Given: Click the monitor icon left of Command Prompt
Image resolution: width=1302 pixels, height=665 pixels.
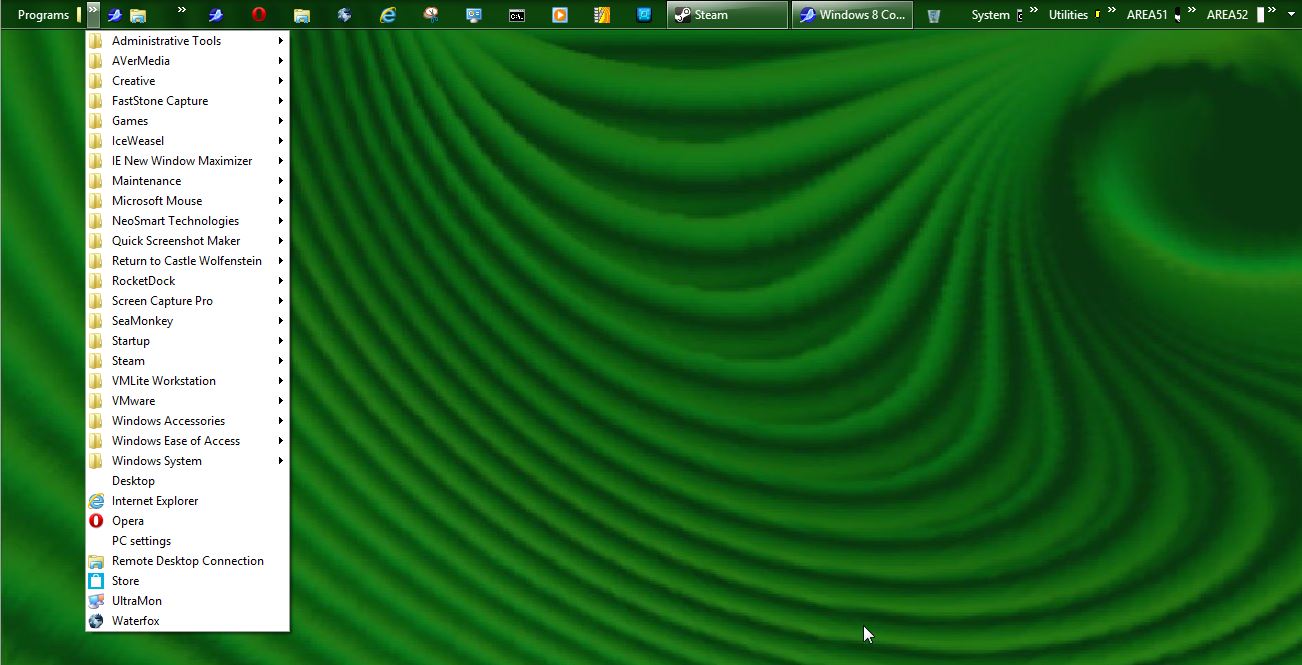Looking at the screenshot, I should click(x=474, y=15).
